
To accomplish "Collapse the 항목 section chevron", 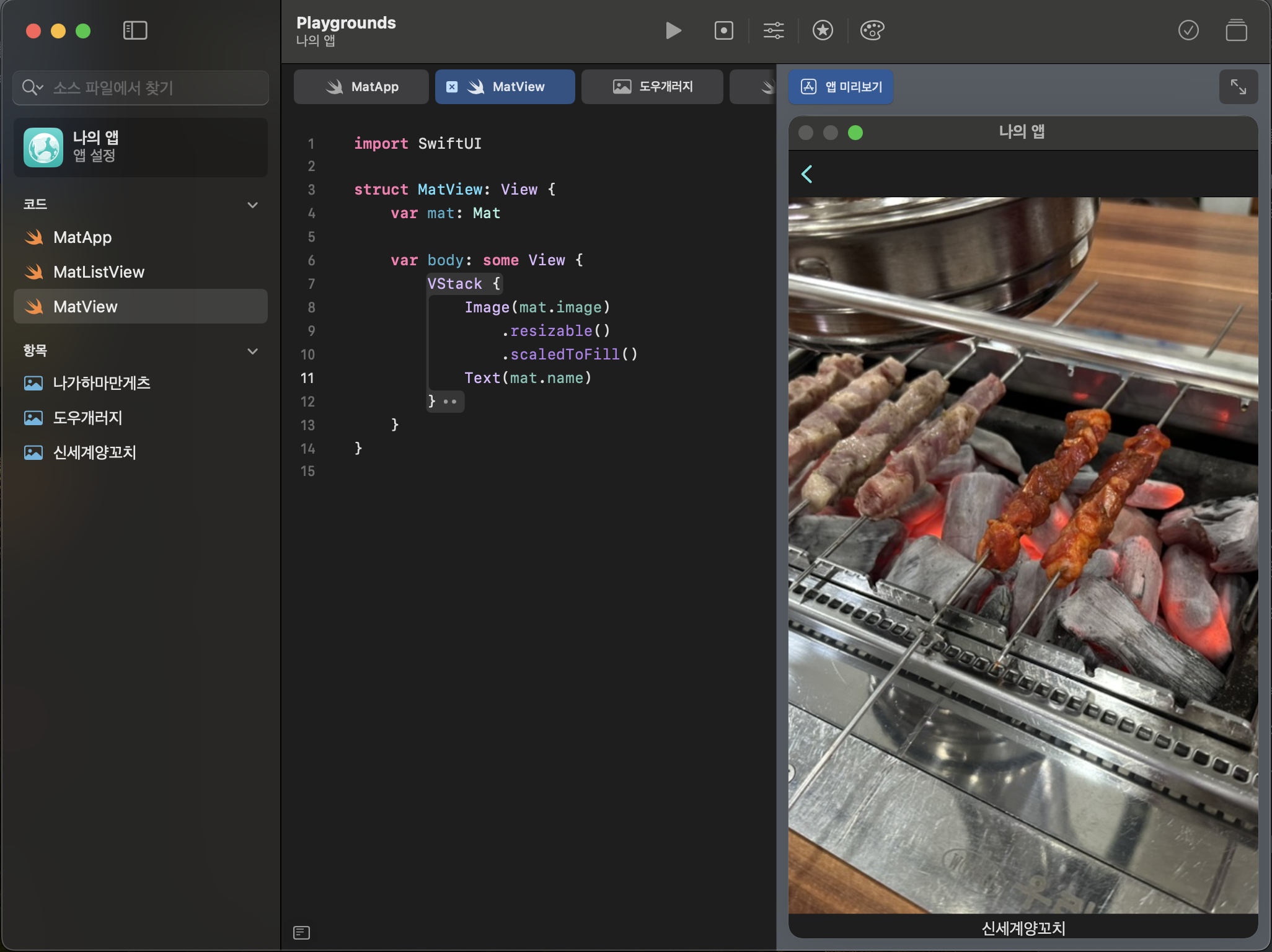I will pos(252,351).
